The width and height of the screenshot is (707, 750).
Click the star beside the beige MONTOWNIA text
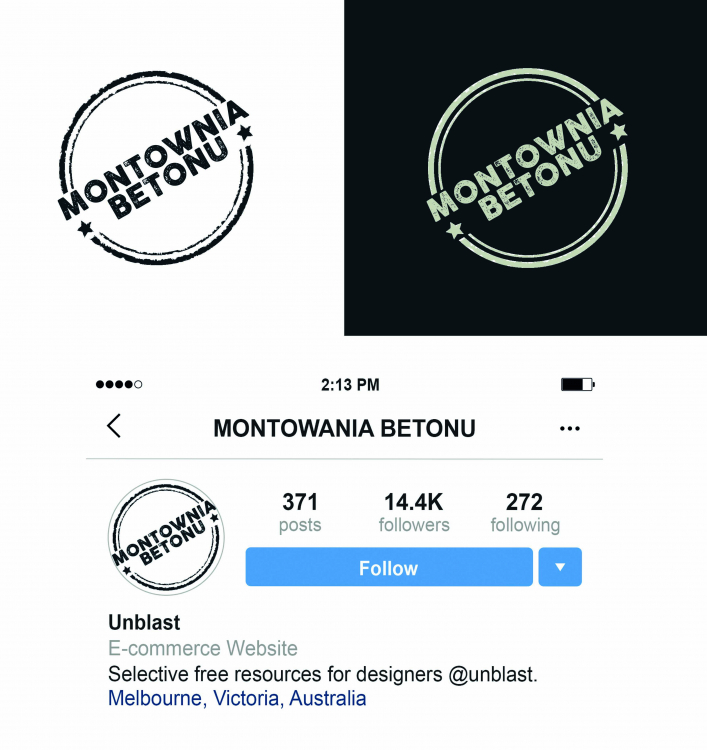(619, 131)
